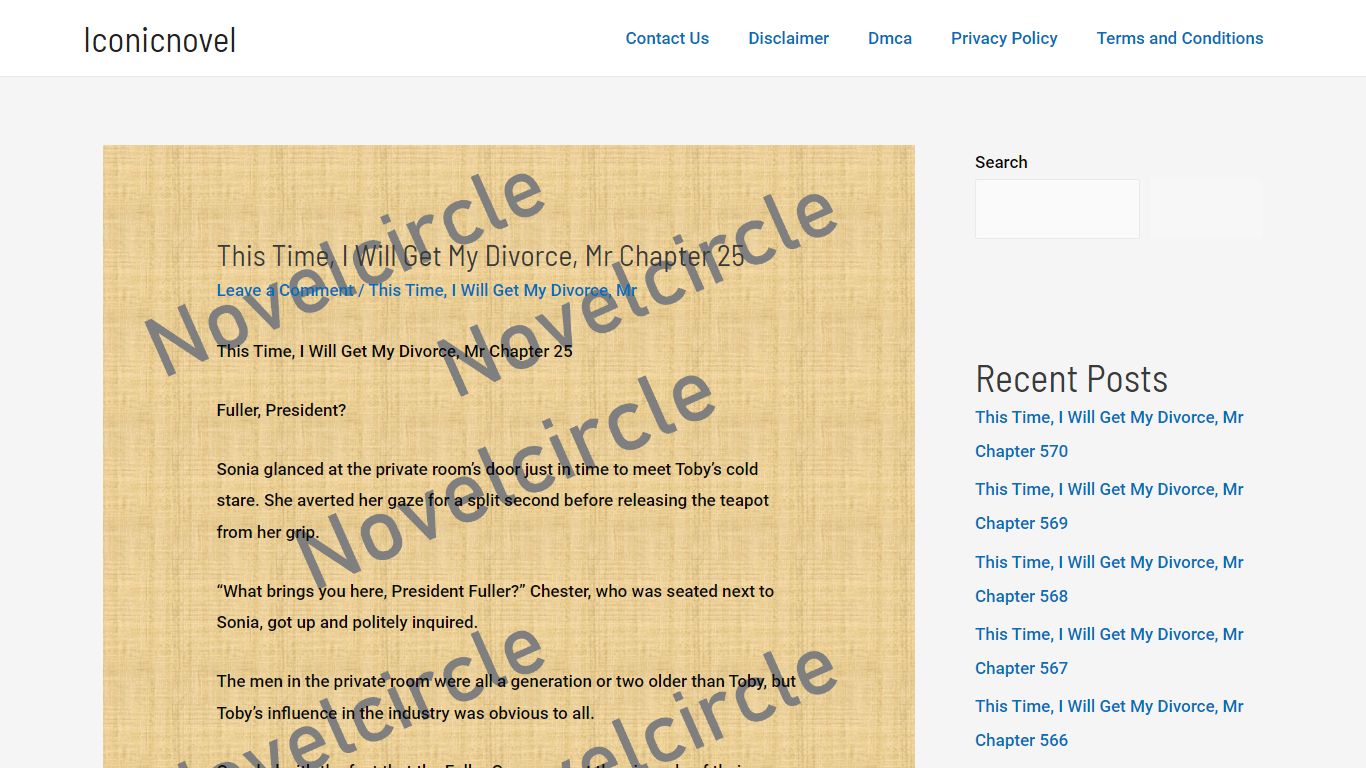Open the Dmca page
Image resolution: width=1366 pixels, height=768 pixels.
coord(890,38)
